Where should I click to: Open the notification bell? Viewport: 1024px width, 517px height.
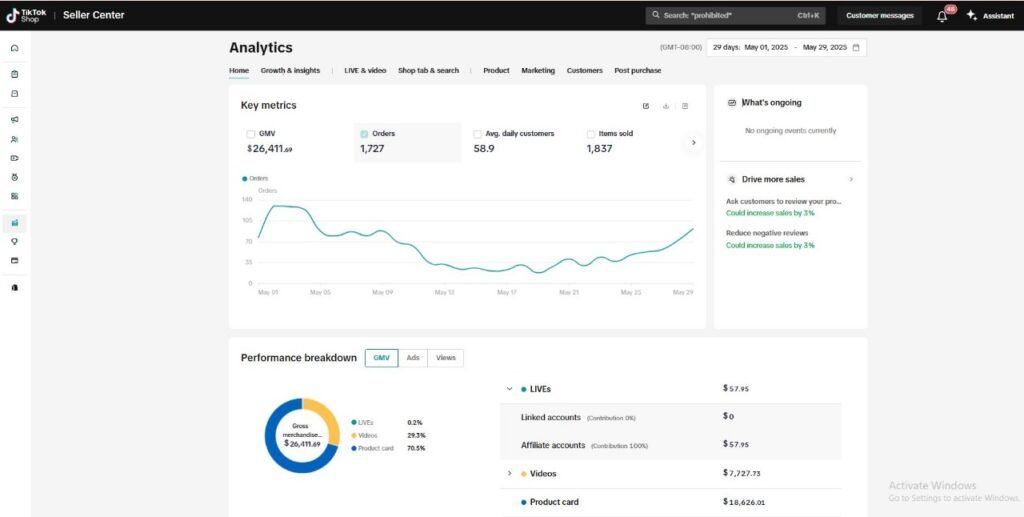[942, 16]
